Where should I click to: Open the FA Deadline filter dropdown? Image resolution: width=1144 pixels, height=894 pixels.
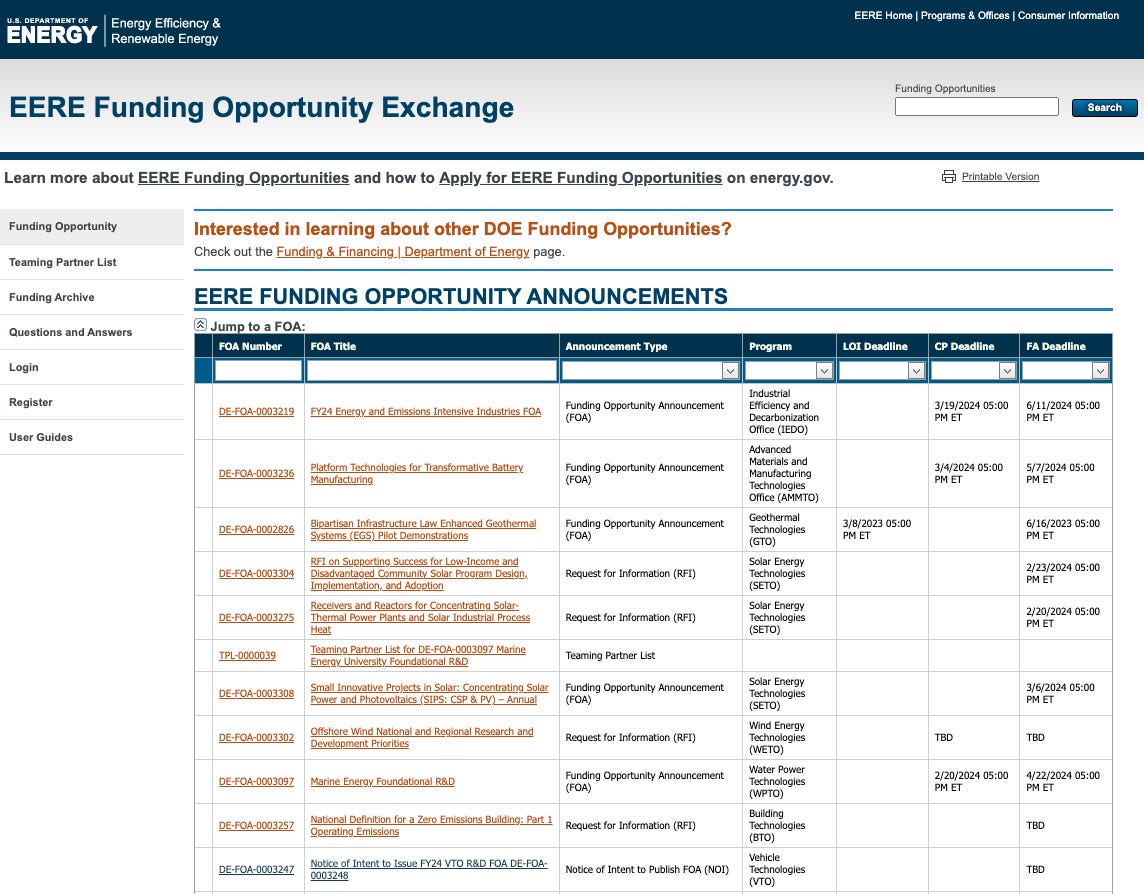click(x=1100, y=371)
